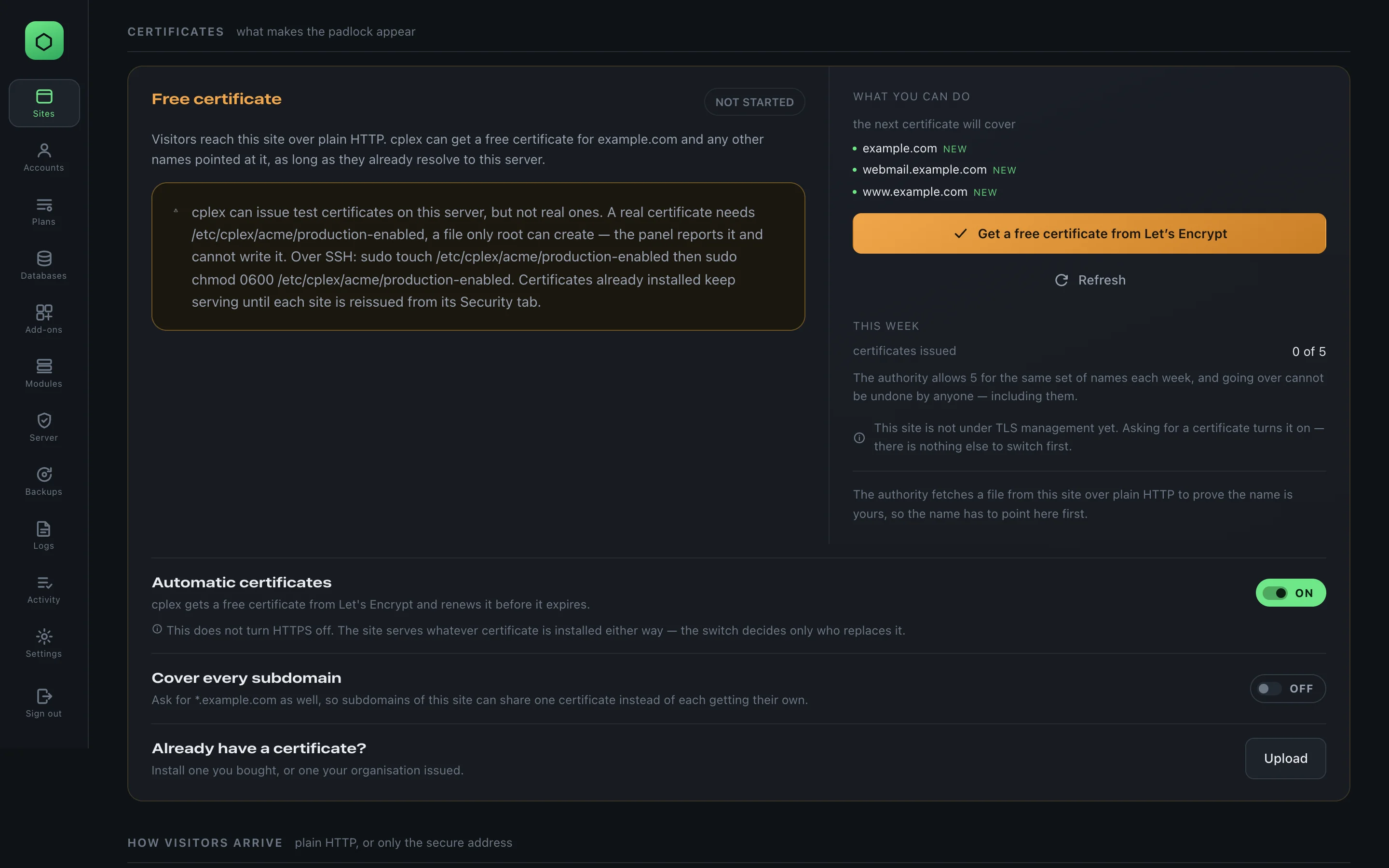The height and width of the screenshot is (868, 1389).
Task: View the Activity sidebar item
Action: [44, 589]
